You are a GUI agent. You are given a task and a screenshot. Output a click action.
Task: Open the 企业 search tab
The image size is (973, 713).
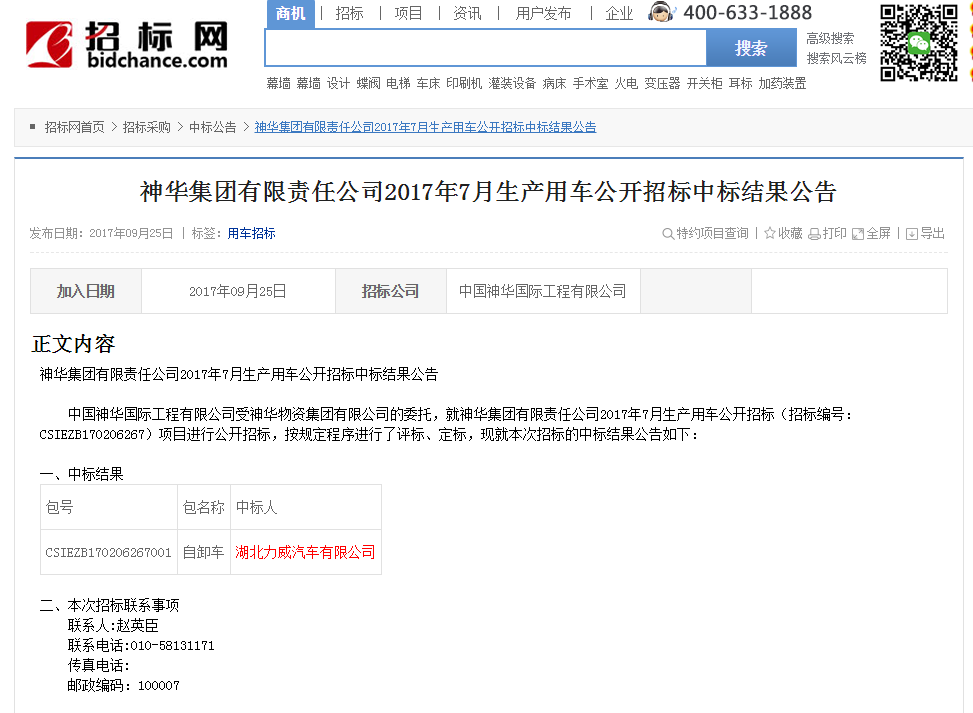click(x=619, y=14)
